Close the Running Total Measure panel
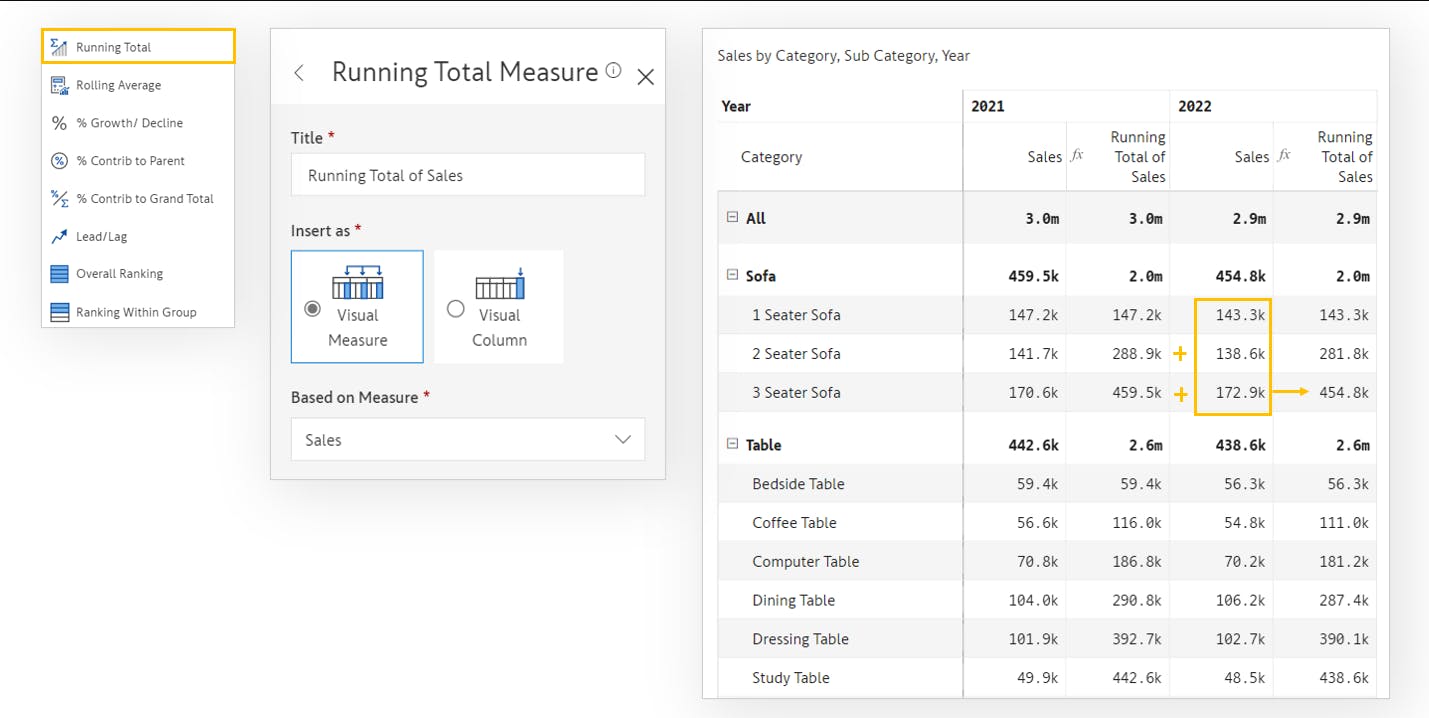This screenshot has height=718, width=1429. click(645, 77)
